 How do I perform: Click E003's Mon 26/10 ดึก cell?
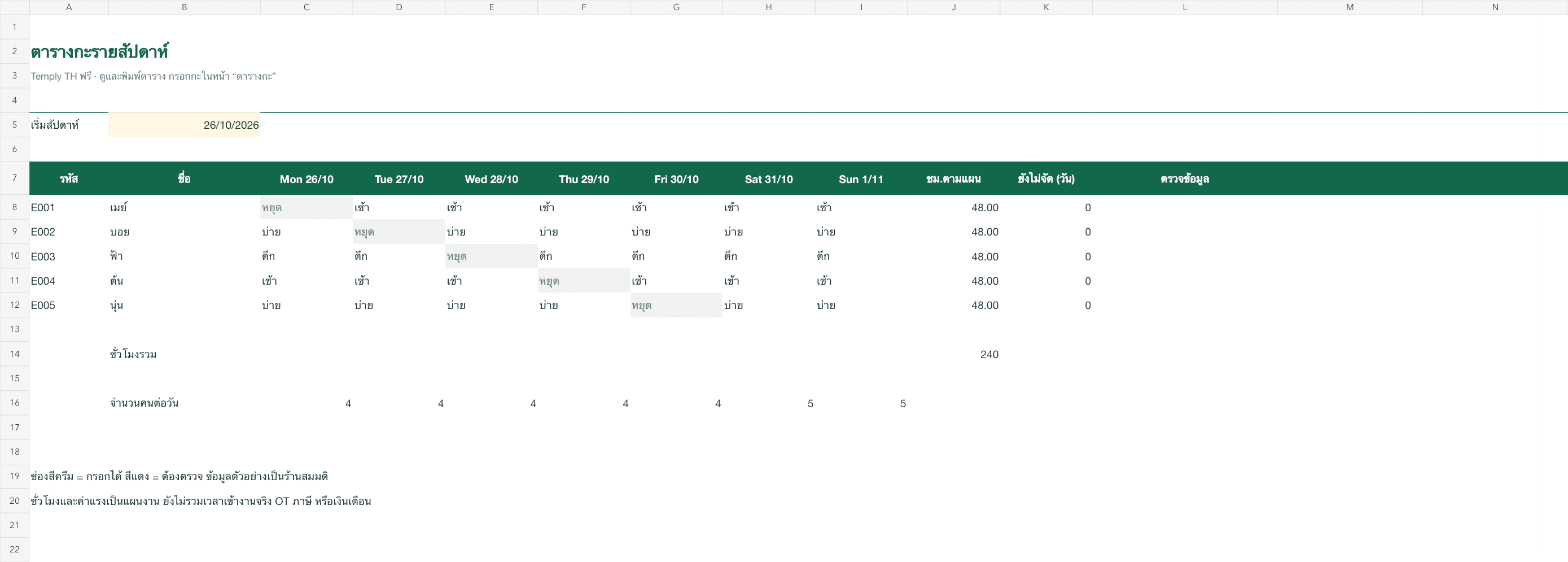point(306,256)
